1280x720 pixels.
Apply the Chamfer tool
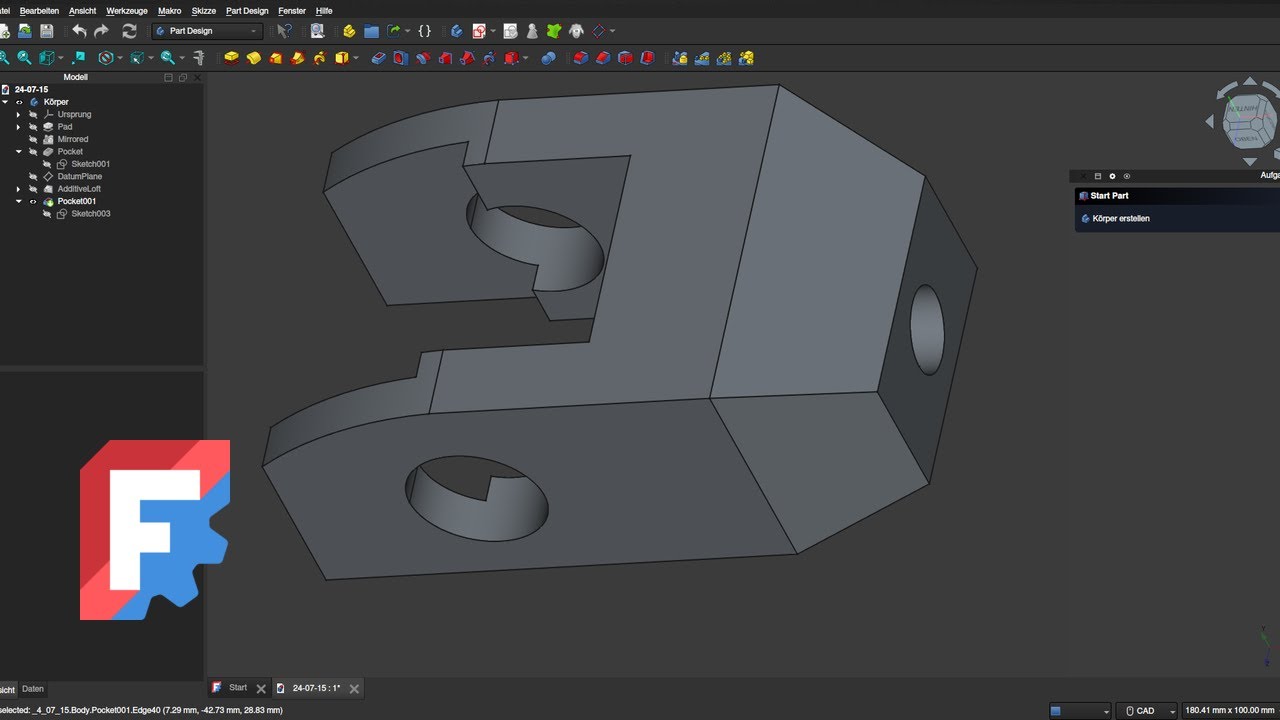(x=602, y=58)
